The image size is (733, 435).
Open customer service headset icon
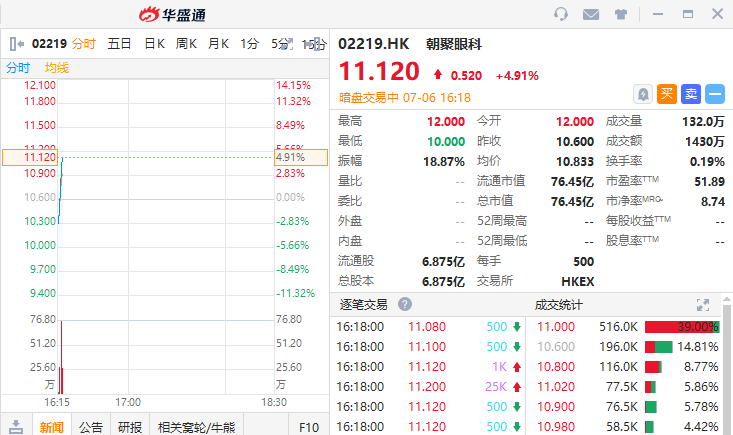click(x=561, y=14)
